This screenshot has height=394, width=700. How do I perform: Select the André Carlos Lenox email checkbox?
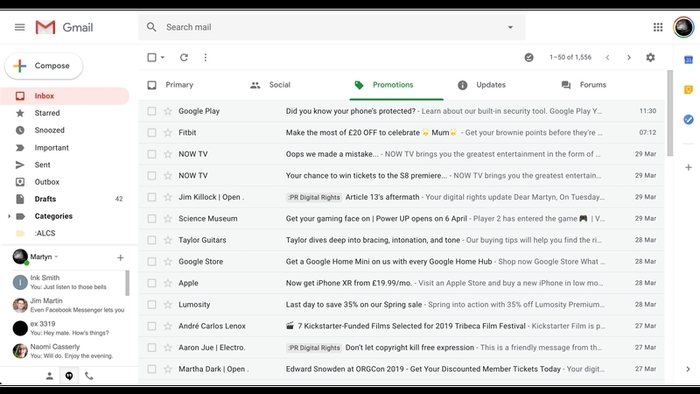coord(152,326)
